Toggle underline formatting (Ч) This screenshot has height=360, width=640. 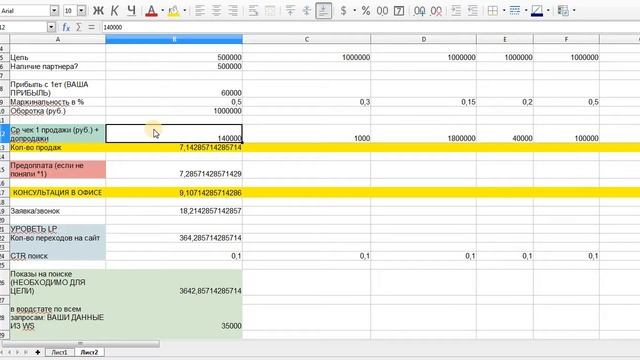[x=131, y=11]
